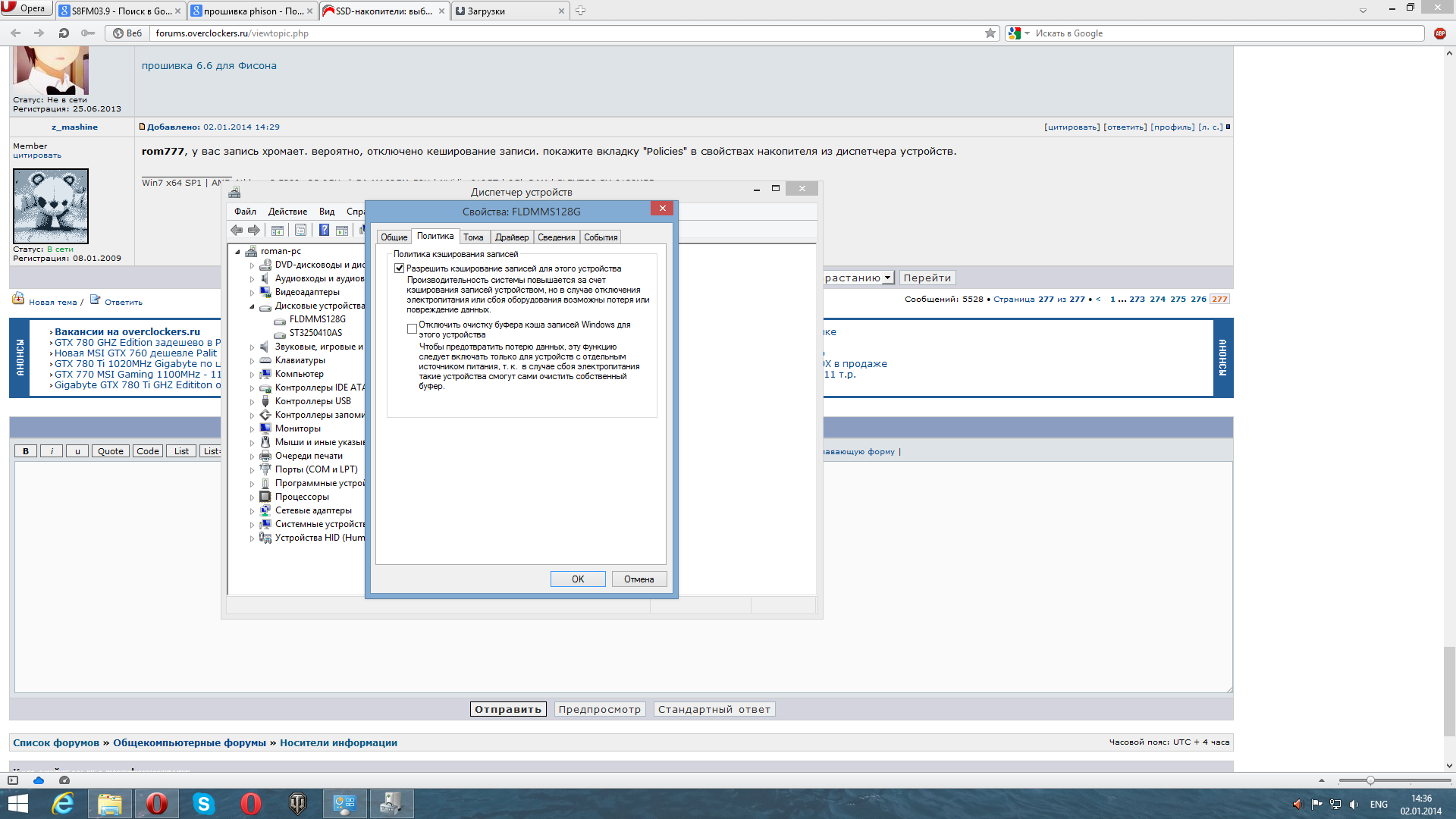Switch to the Драйвер tab

(x=512, y=237)
